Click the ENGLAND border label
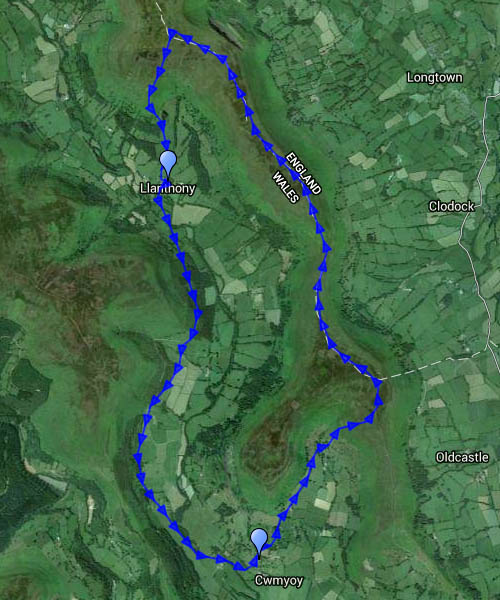The width and height of the screenshot is (500, 600). point(303,173)
